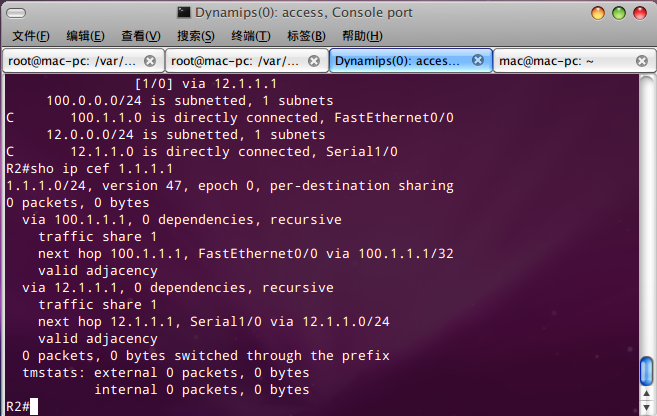Click the terminal icon in title bar
Image resolution: width=657 pixels, height=416 pixels.
[x=184, y=13]
